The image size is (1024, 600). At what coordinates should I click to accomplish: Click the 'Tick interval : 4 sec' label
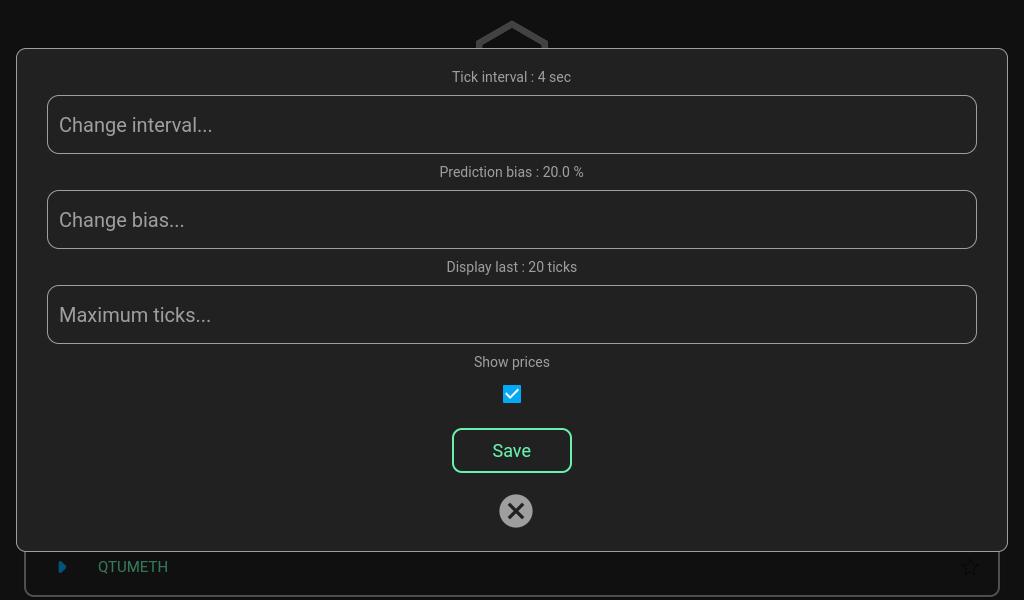click(511, 77)
